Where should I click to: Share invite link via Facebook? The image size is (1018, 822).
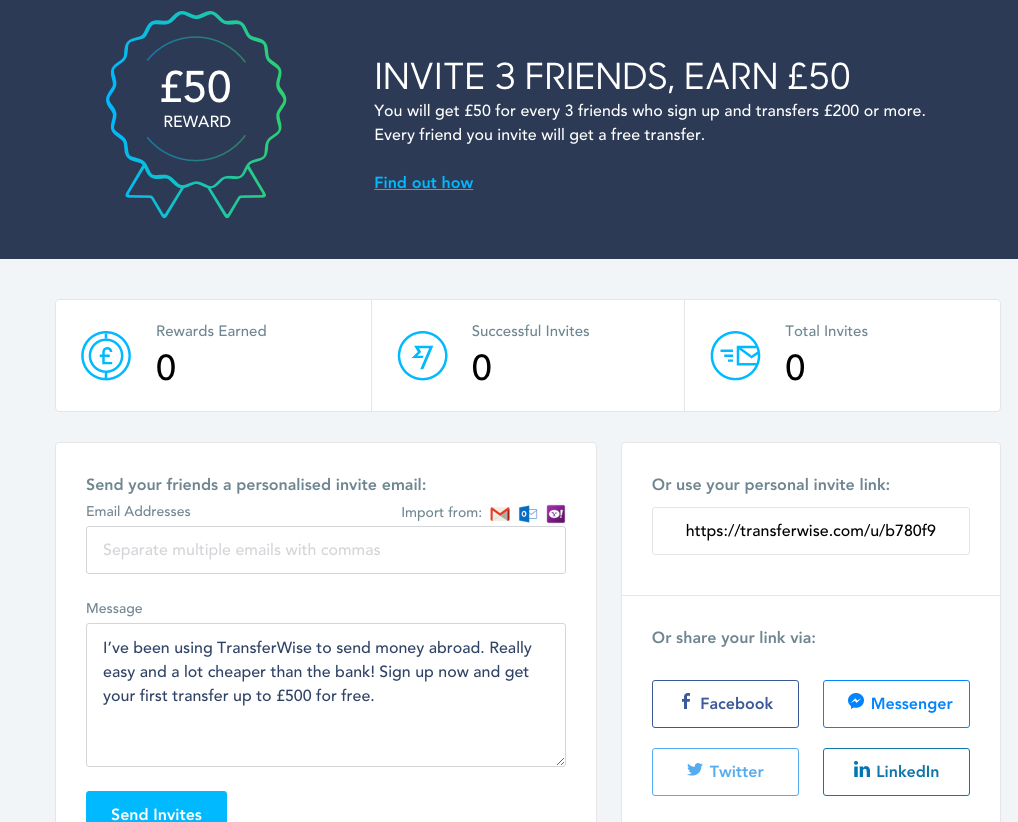(725, 704)
